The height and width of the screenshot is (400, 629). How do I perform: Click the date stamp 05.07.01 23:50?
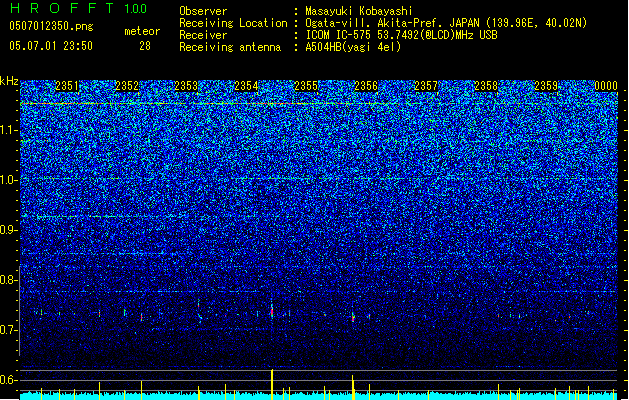(51, 46)
